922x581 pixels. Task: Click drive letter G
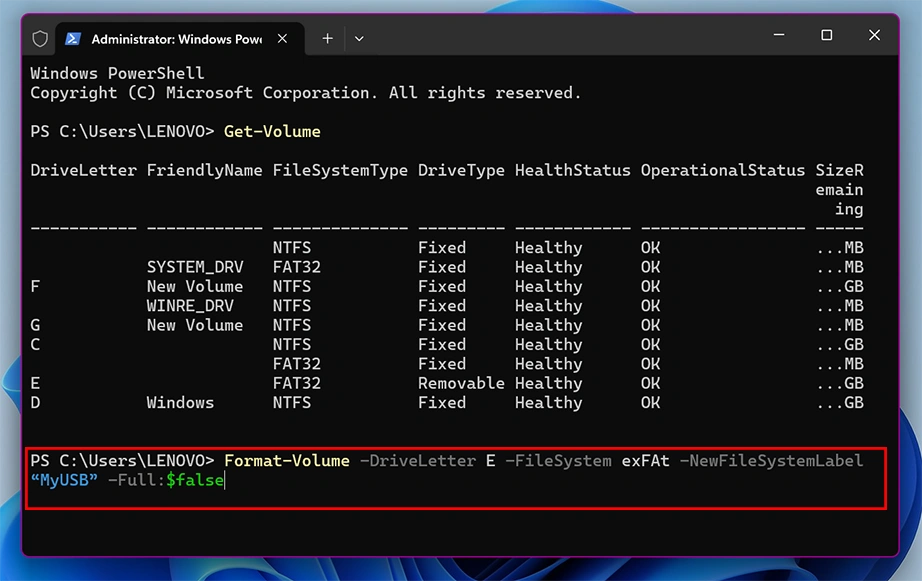[35, 325]
